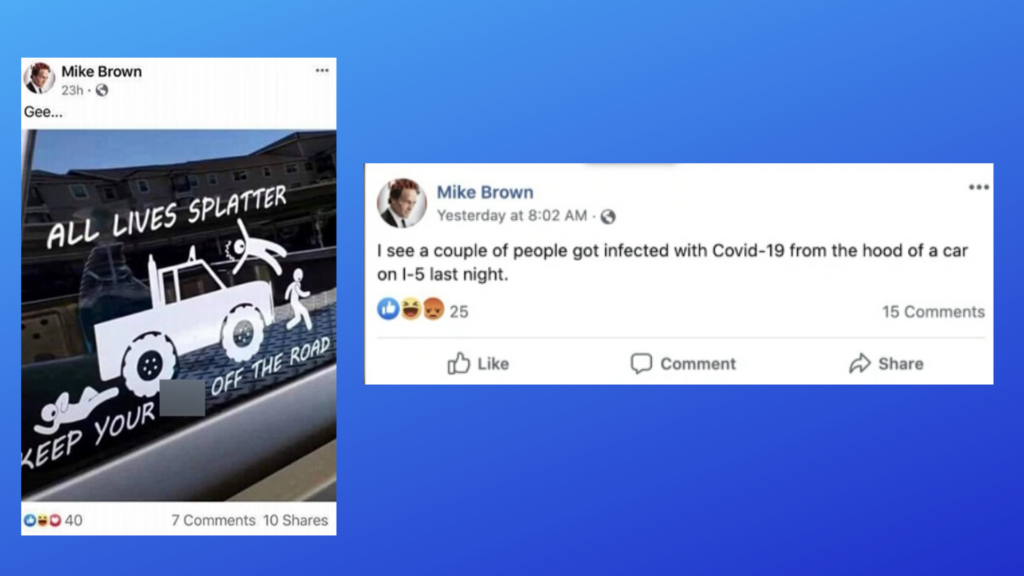Click the thumbs-up Like icon in the action bar
1024x576 pixels.
(458, 363)
